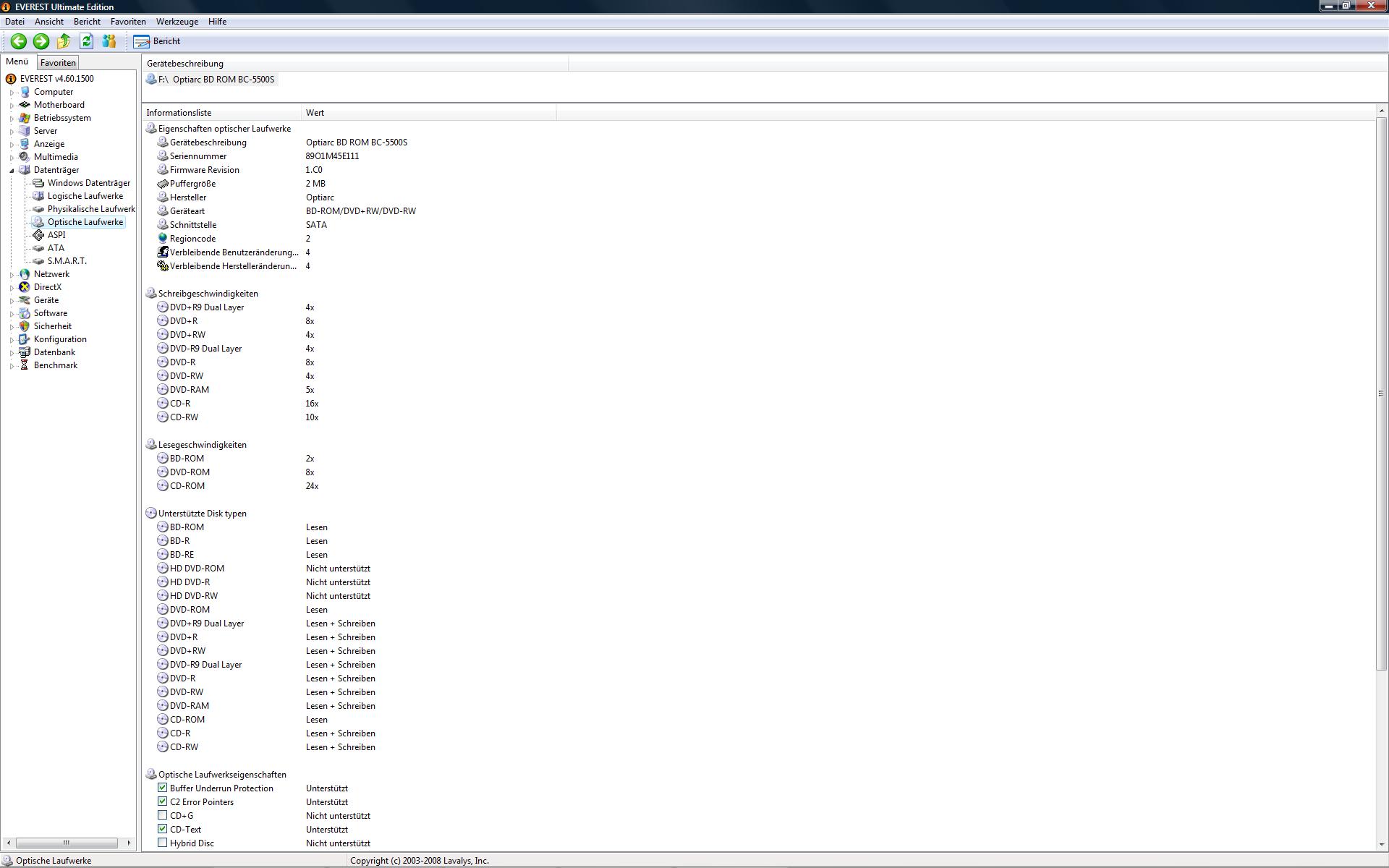Select the Datenbank icon in the tree
The height and width of the screenshot is (868, 1389).
(x=25, y=352)
